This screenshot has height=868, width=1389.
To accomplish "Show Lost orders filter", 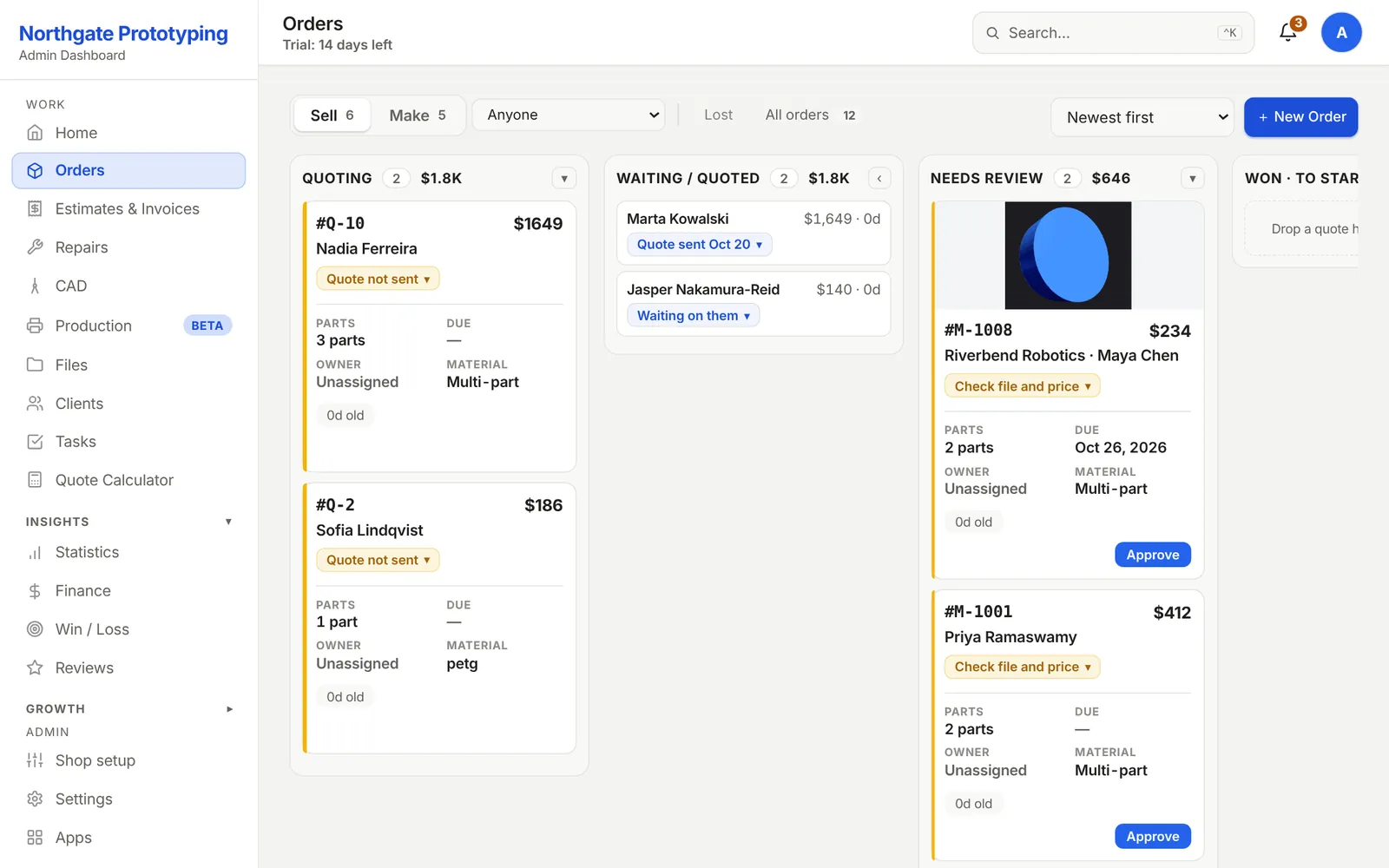I will [x=718, y=115].
